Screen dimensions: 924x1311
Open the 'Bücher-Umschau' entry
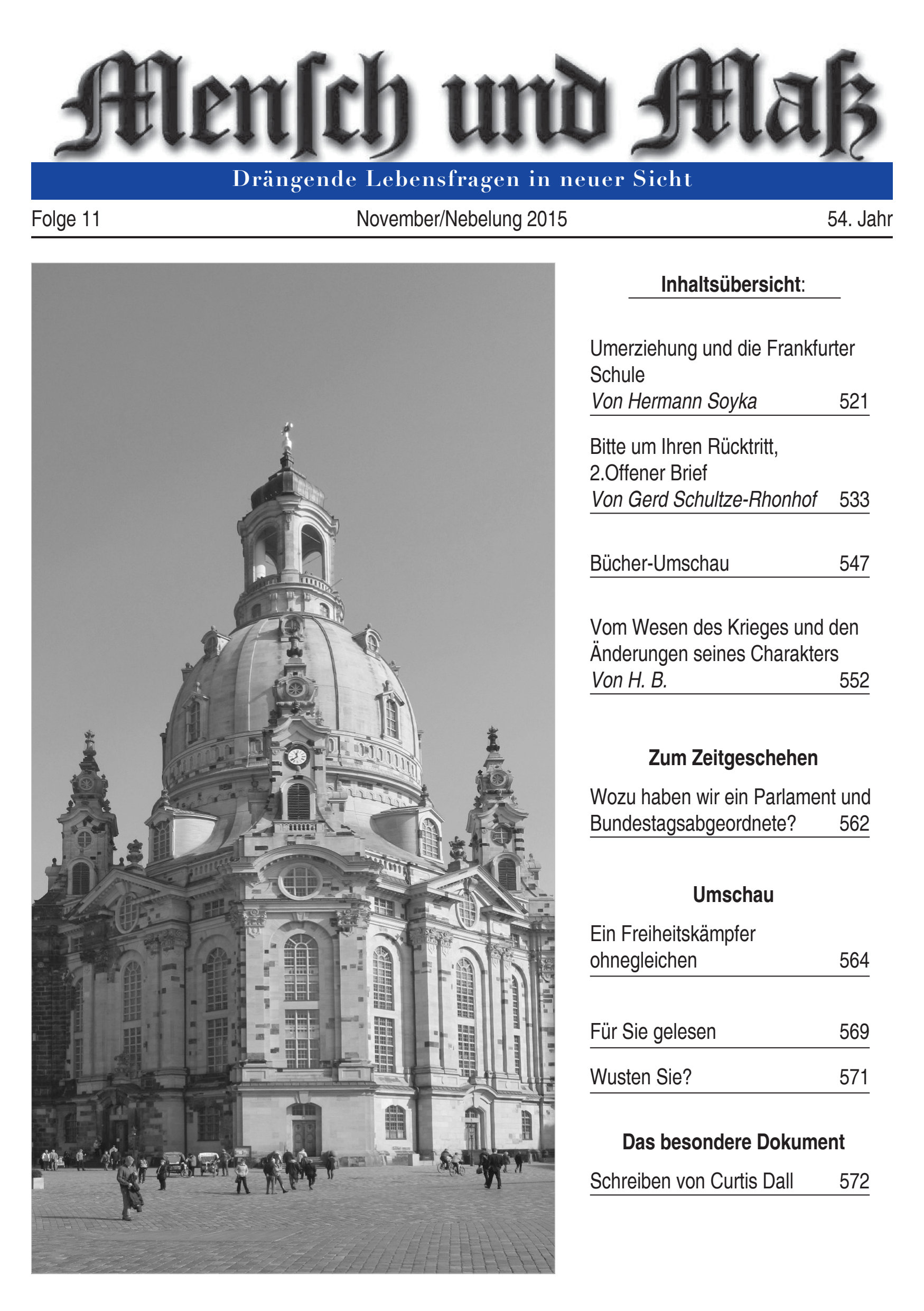pyautogui.click(x=659, y=564)
